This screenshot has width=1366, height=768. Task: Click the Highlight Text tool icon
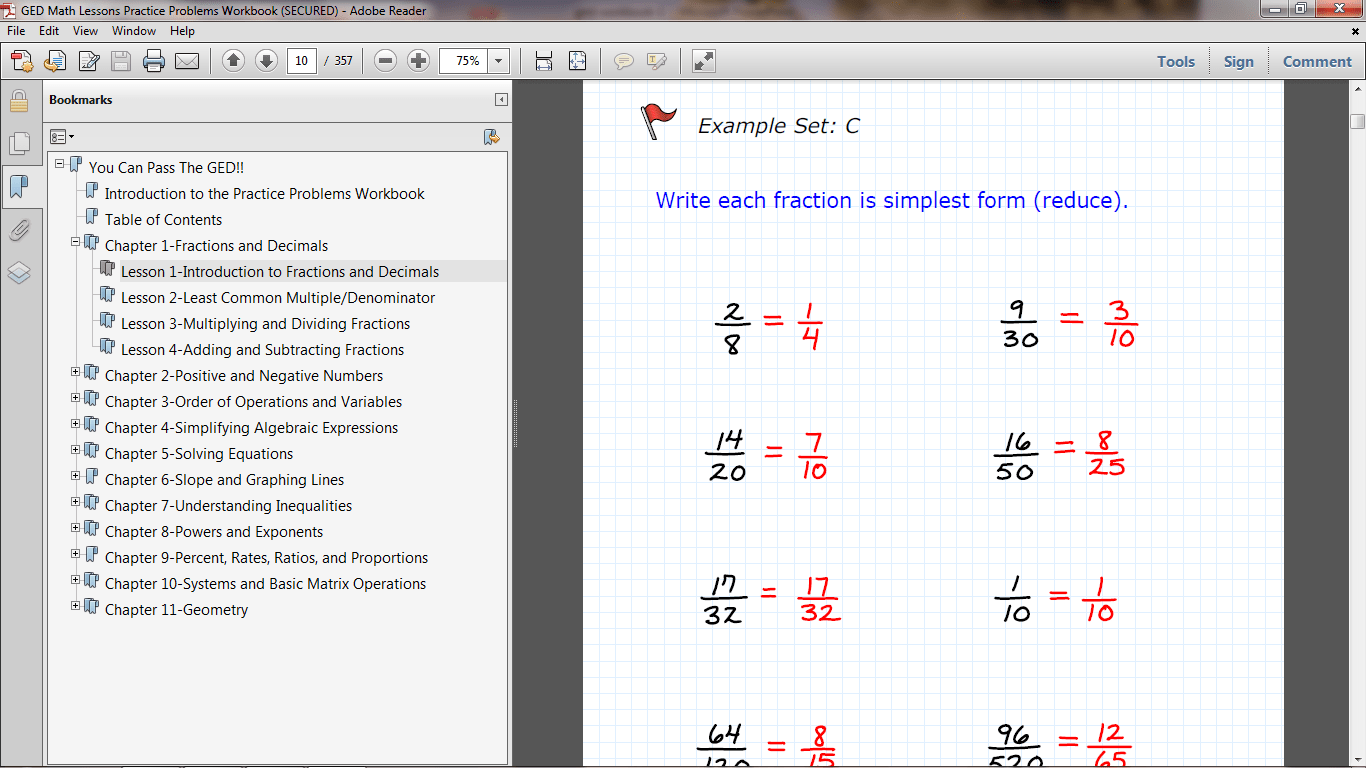(657, 61)
